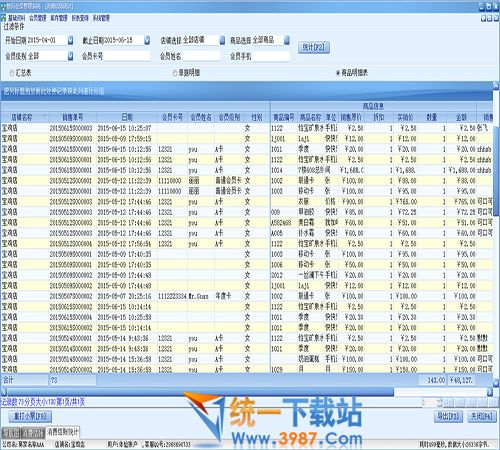This screenshot has height=450, width=500.
Task: Click the 会员姓名 input field
Action: pos(201,56)
